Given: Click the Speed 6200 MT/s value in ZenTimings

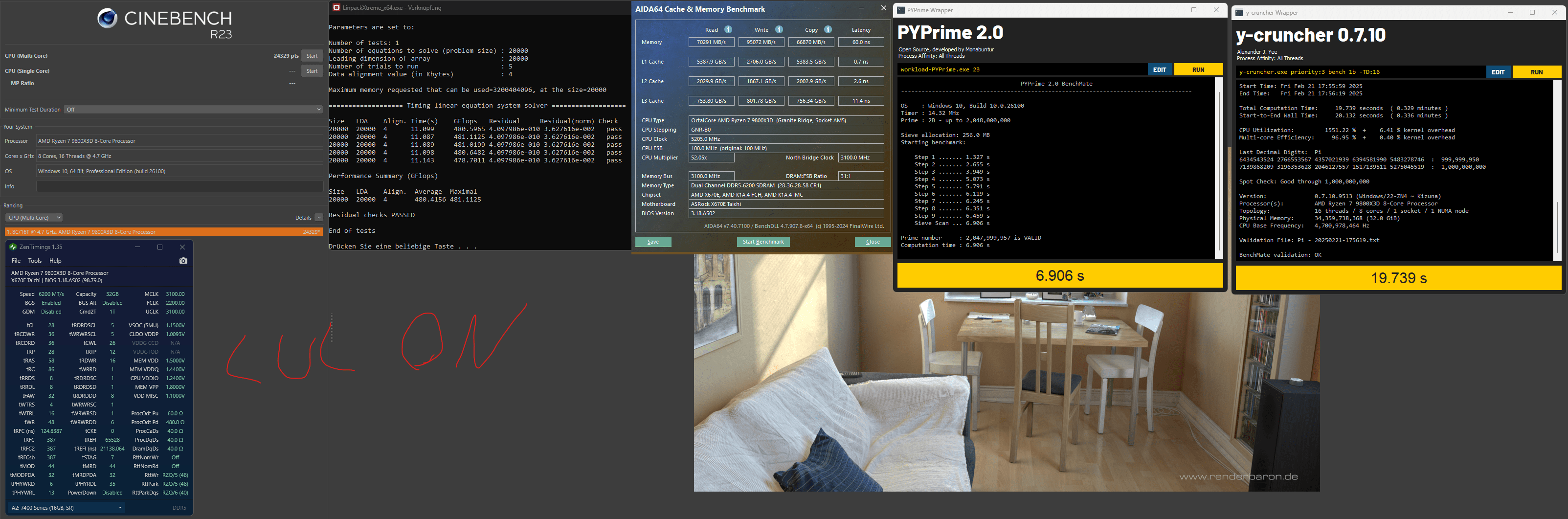Looking at the screenshot, I should (x=51, y=294).
